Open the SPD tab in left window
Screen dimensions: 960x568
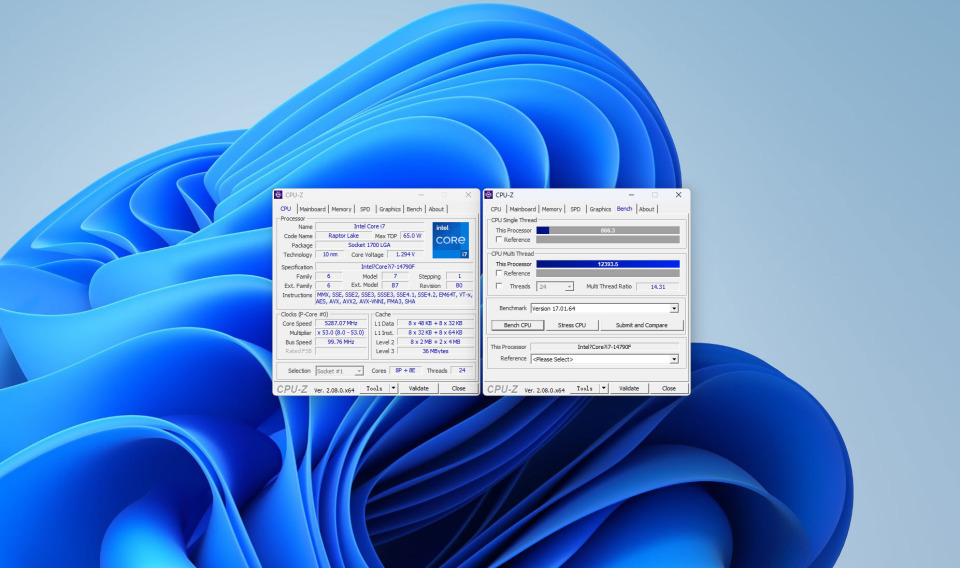(365, 209)
